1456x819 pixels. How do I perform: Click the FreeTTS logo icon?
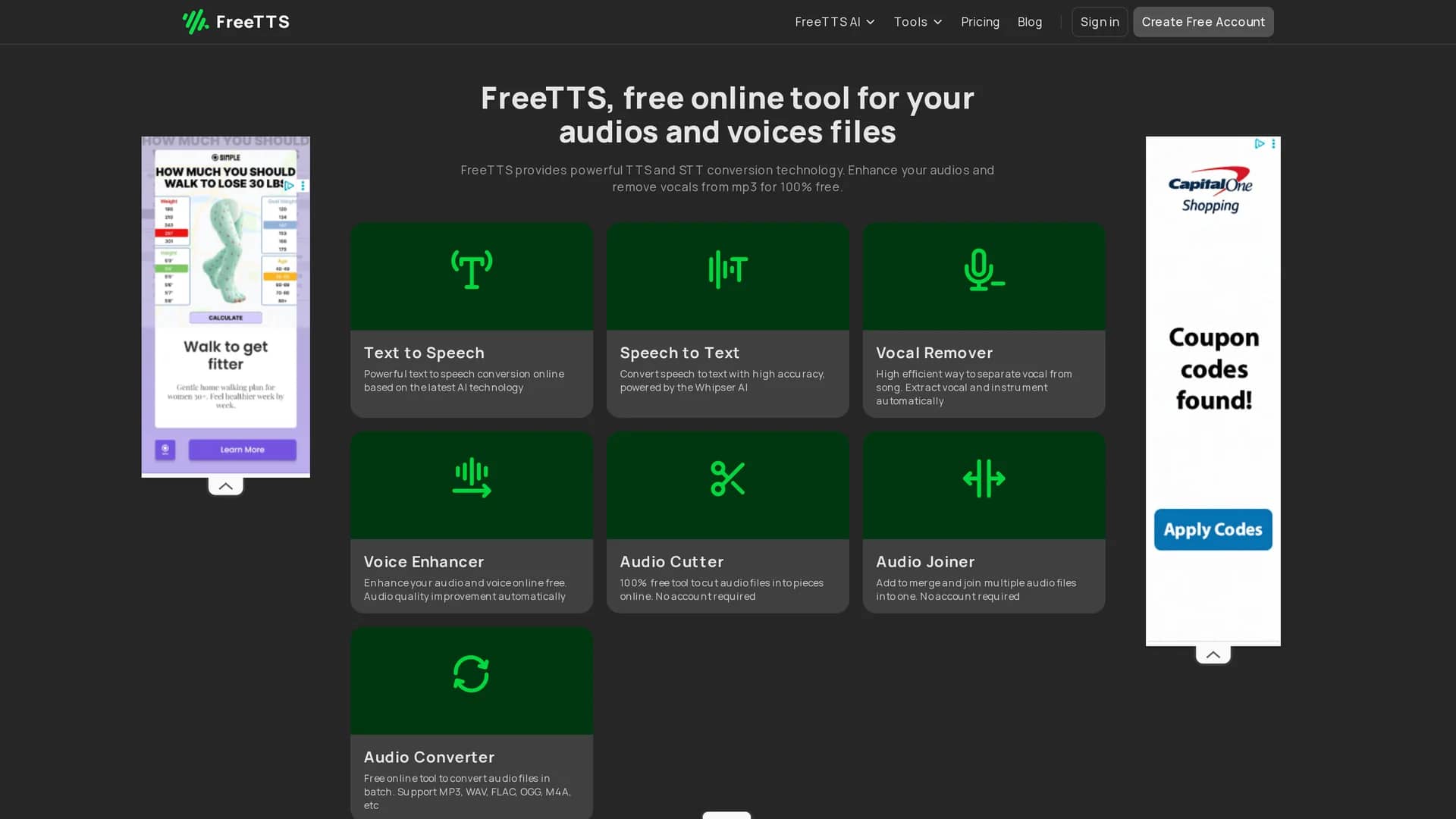tap(195, 21)
